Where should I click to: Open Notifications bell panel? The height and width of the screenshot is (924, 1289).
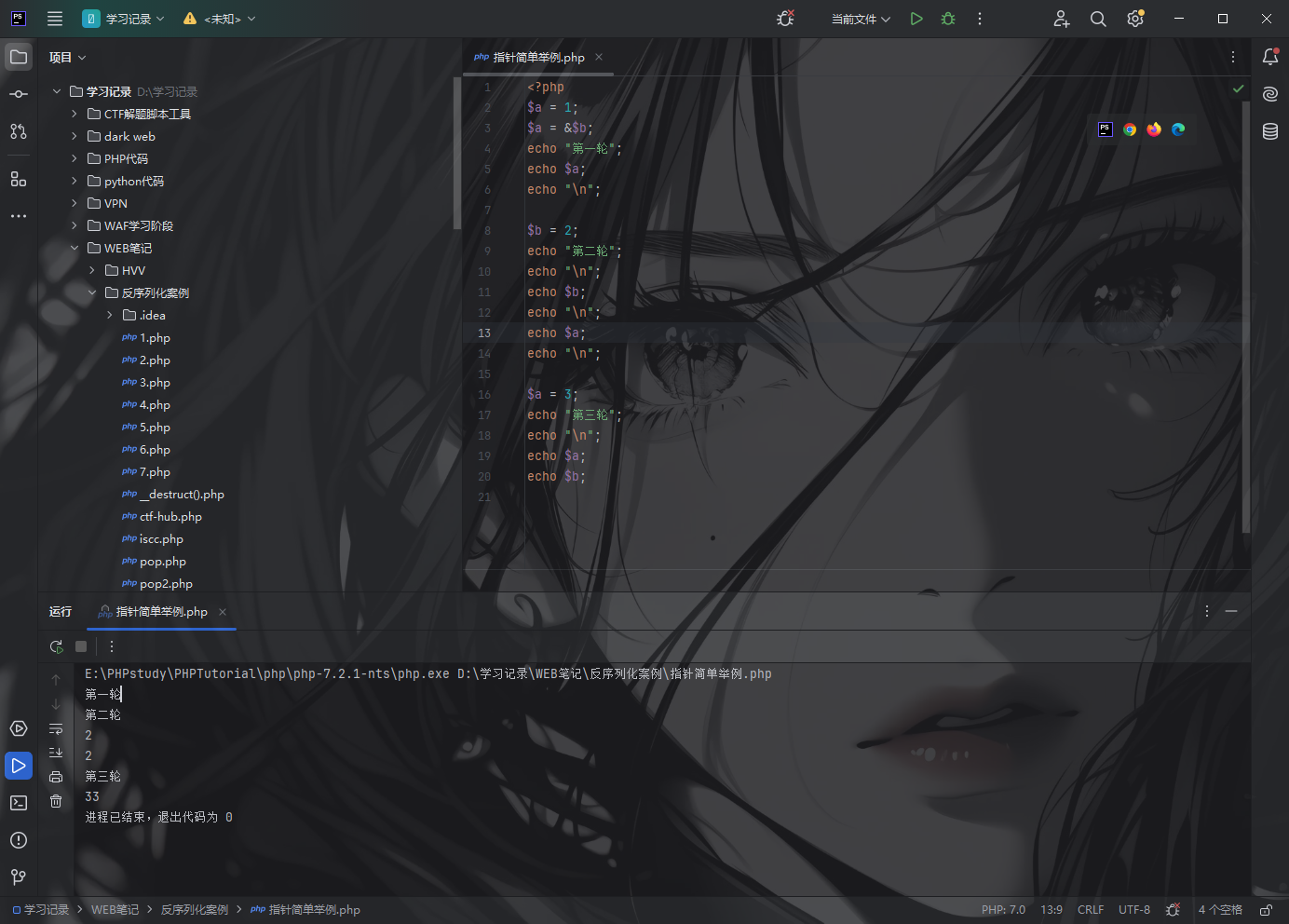coord(1270,57)
